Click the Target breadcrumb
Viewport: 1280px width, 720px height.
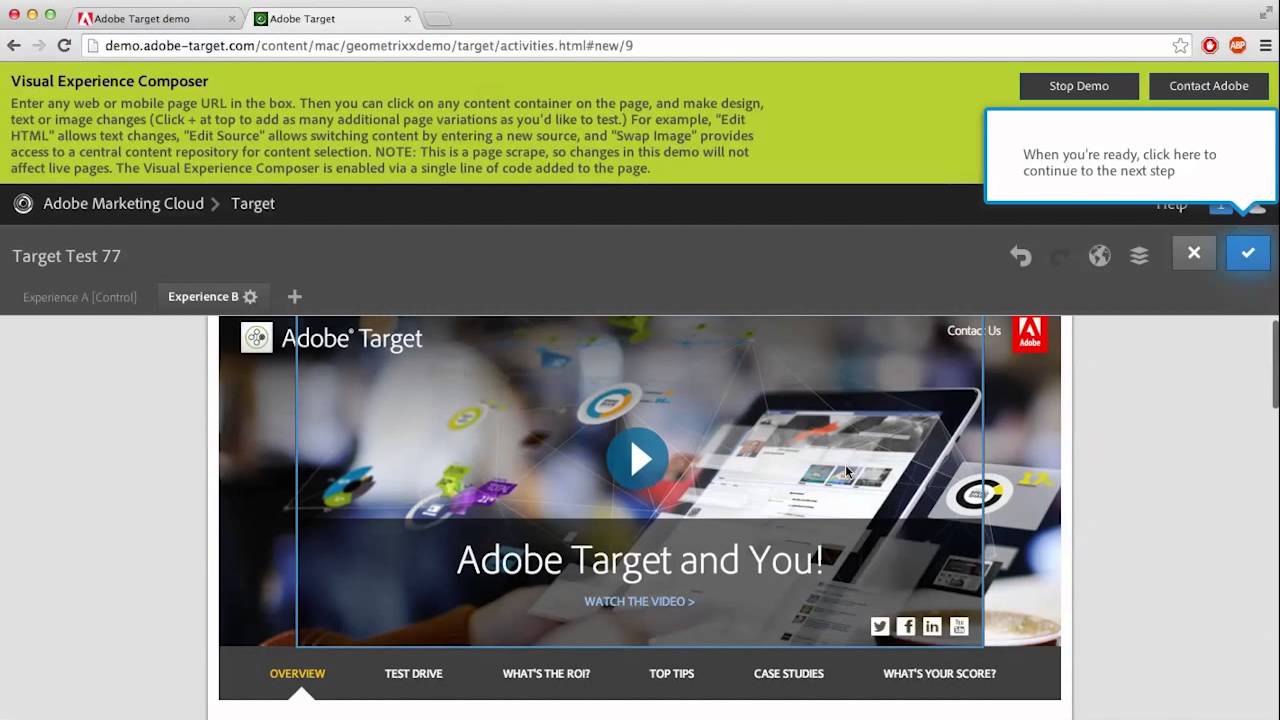tap(253, 204)
